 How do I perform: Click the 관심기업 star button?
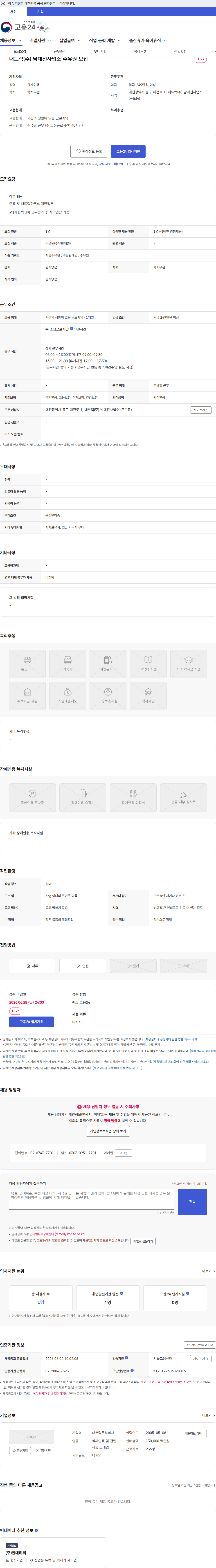(20, 1451)
